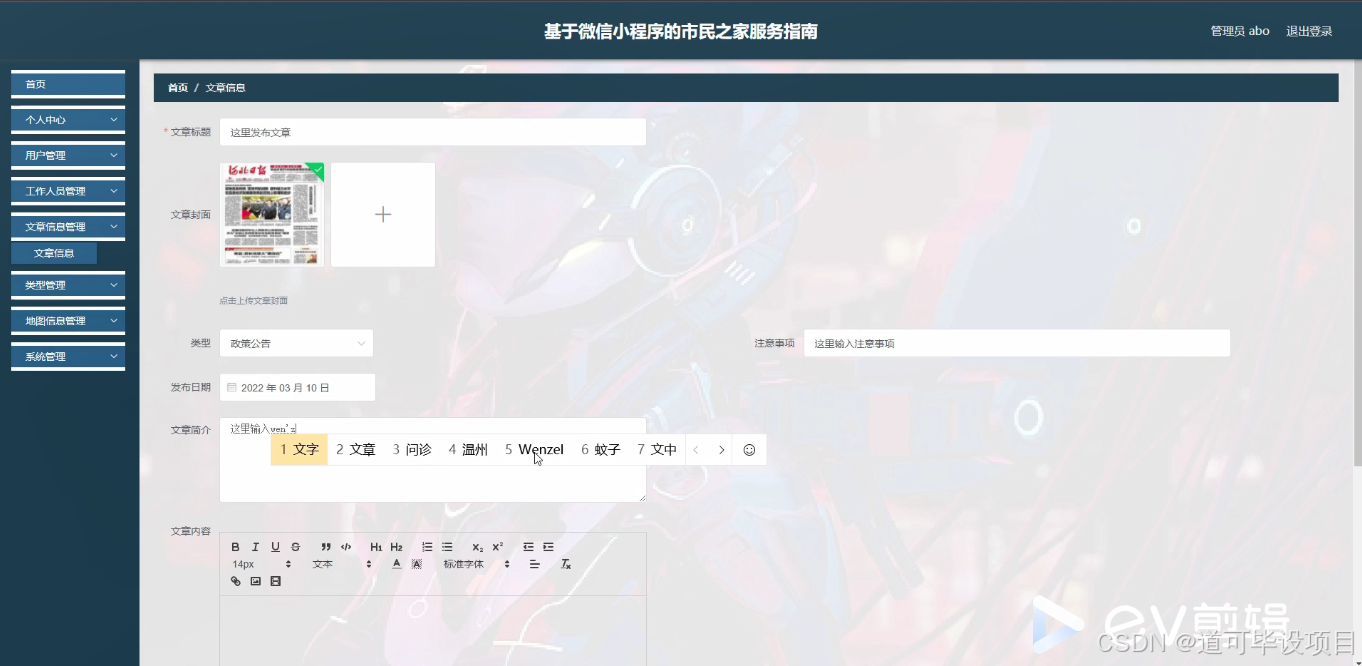Apply bold formatting in article editor
Screen dimensions: 1362x666
[x=235, y=547]
